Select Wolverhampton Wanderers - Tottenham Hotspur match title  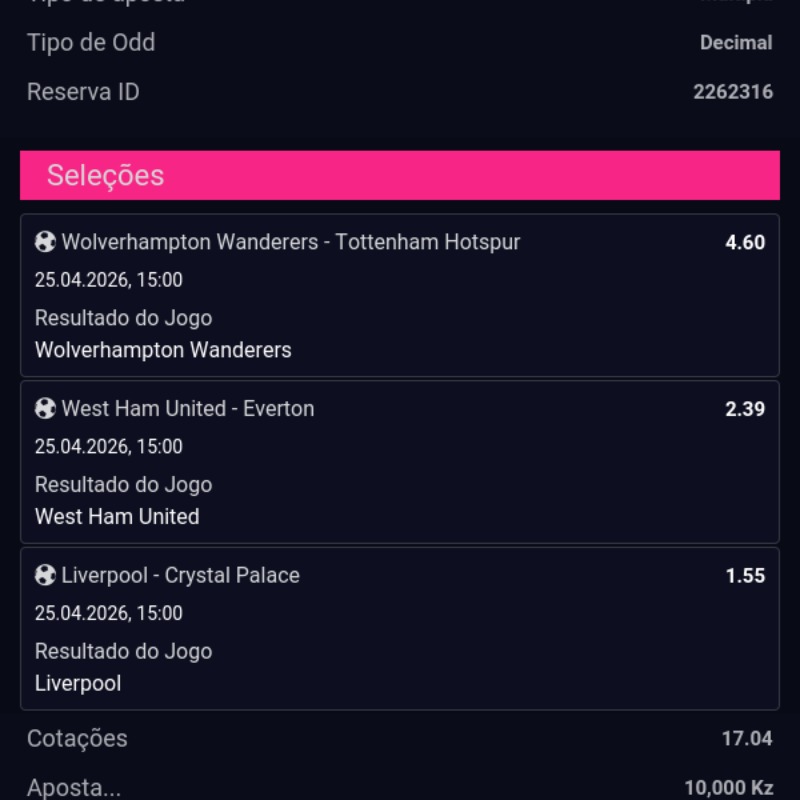tap(291, 242)
